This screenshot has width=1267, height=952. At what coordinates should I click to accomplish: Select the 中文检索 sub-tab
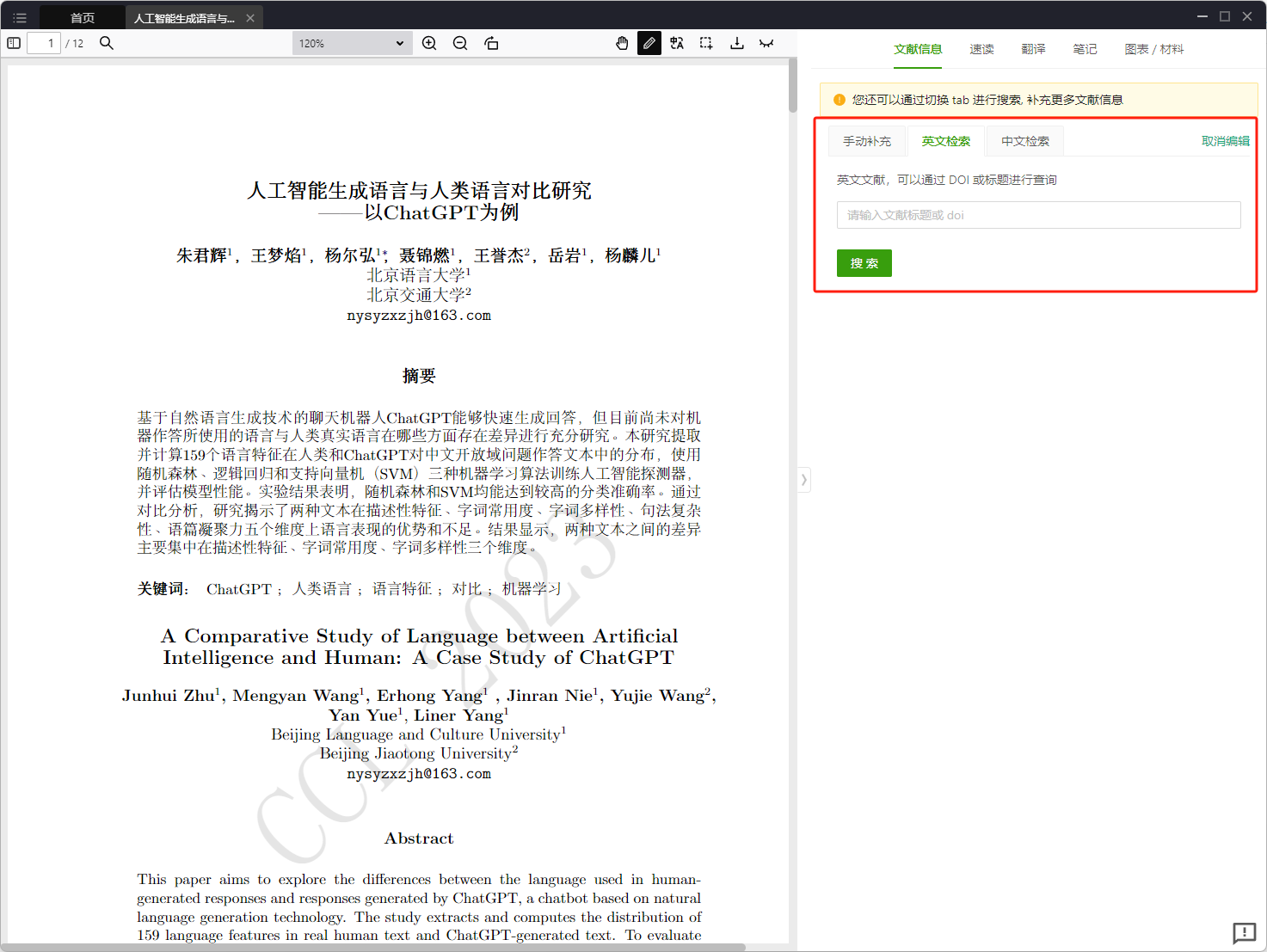tap(1025, 141)
